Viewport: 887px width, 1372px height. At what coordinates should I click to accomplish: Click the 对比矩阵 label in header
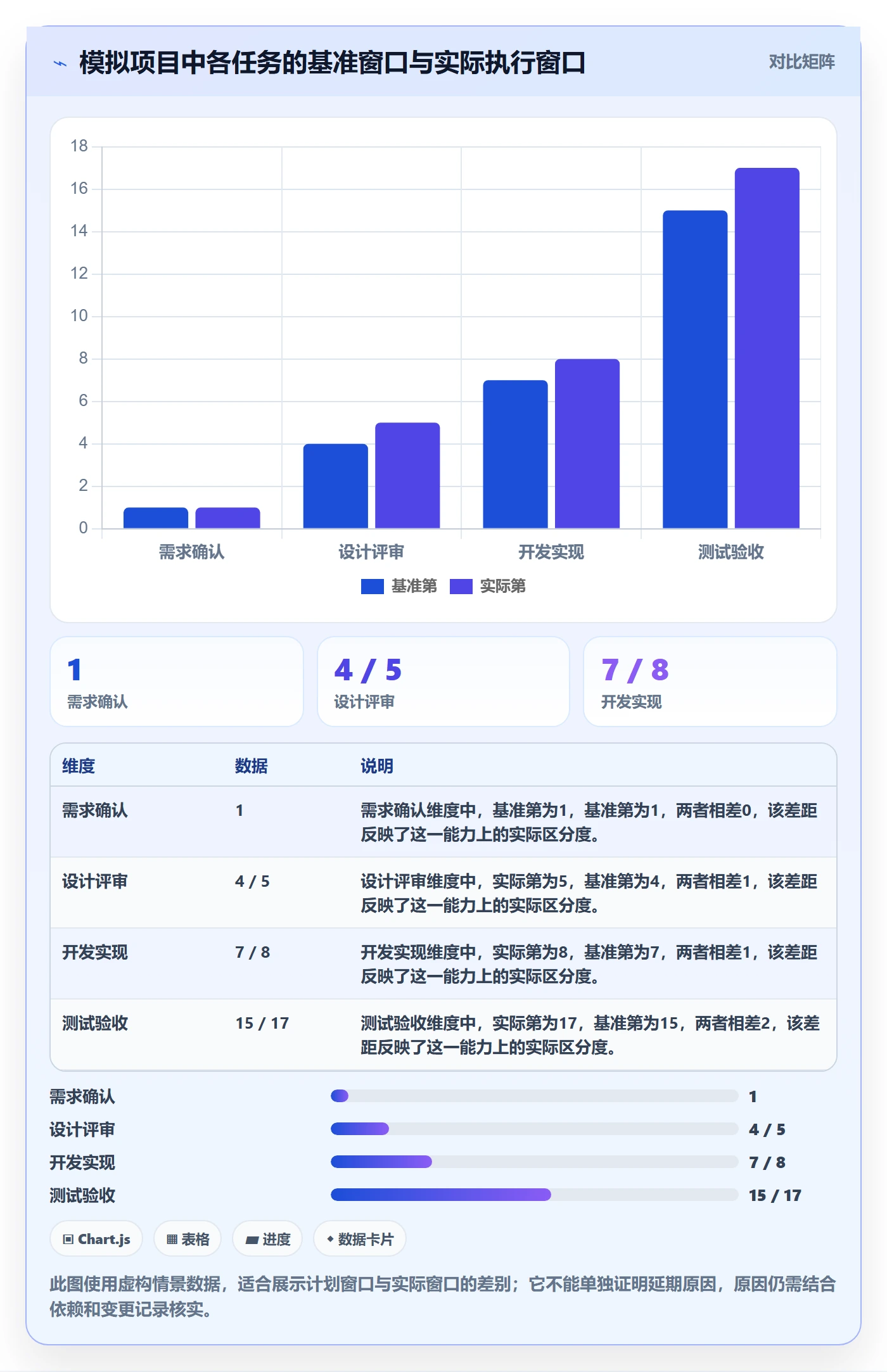click(801, 62)
